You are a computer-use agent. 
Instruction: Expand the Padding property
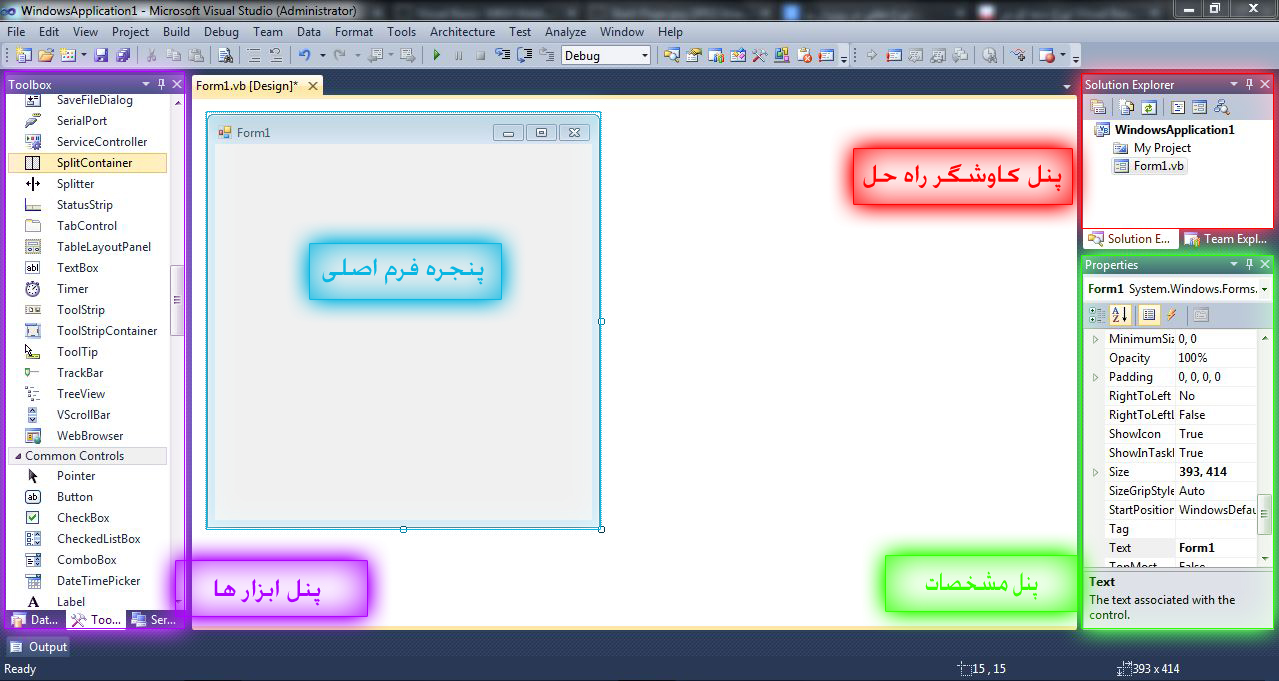(1095, 377)
